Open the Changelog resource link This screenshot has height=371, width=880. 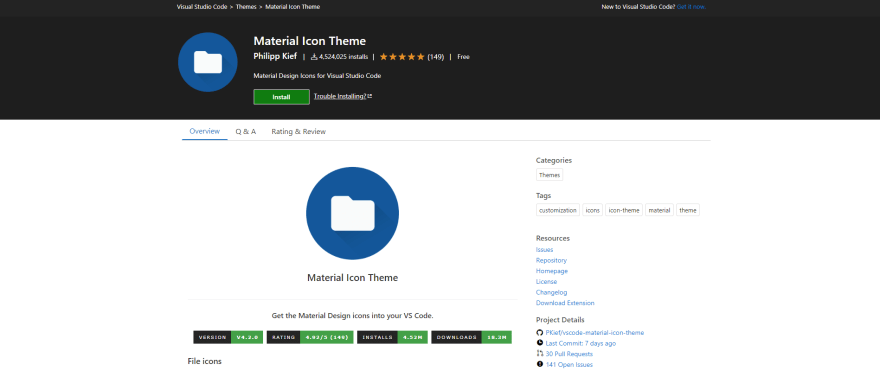552,292
